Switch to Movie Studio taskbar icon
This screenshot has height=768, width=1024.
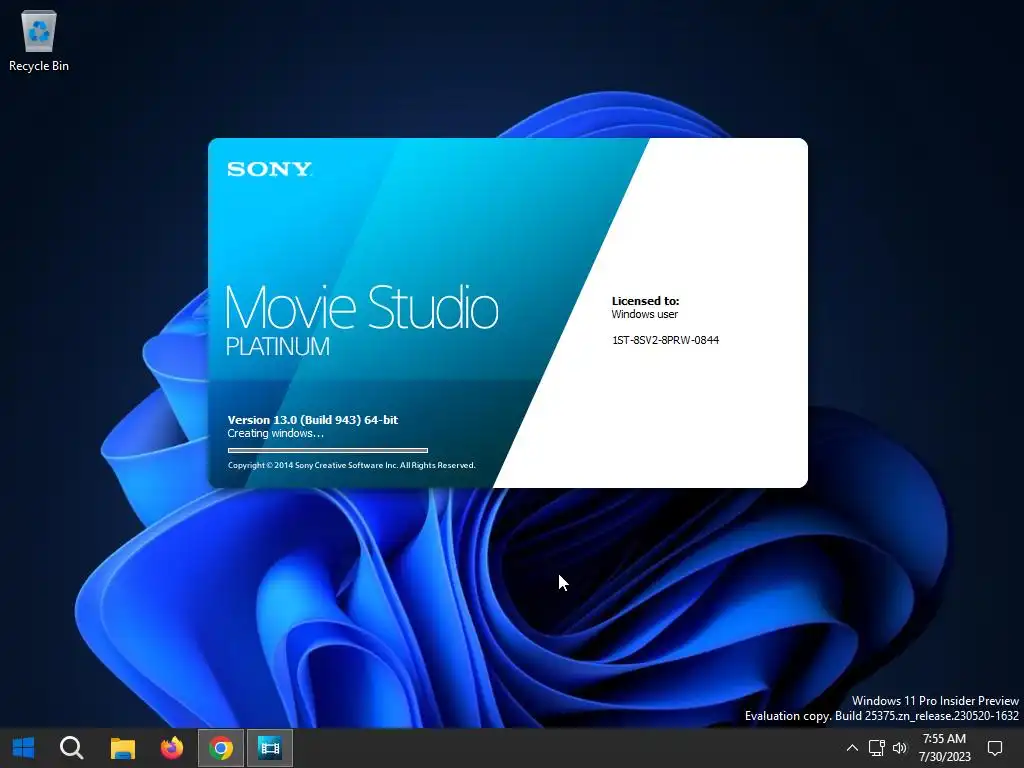tap(270, 748)
